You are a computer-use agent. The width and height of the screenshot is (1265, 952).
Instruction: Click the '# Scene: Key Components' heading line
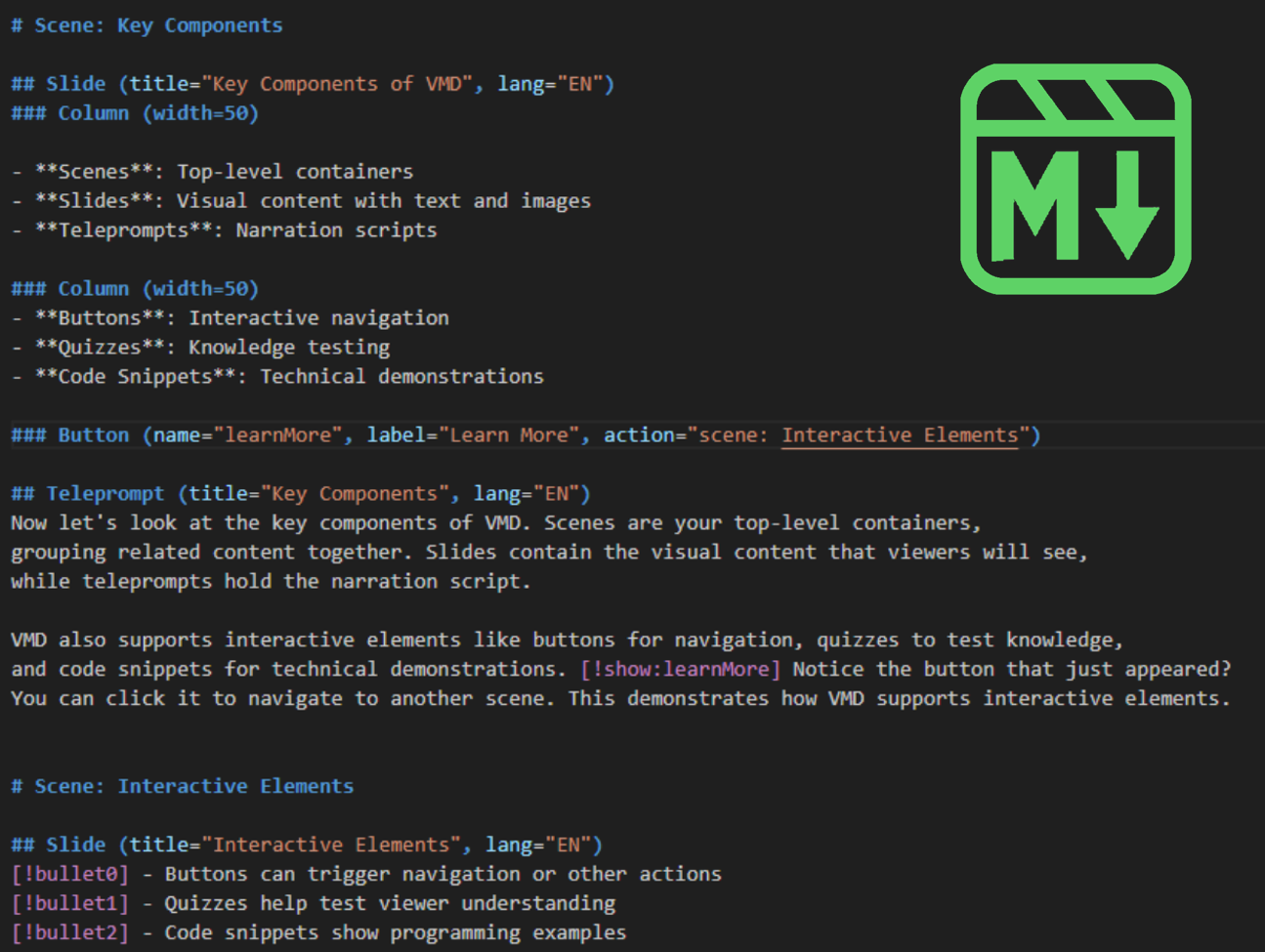coord(147,25)
